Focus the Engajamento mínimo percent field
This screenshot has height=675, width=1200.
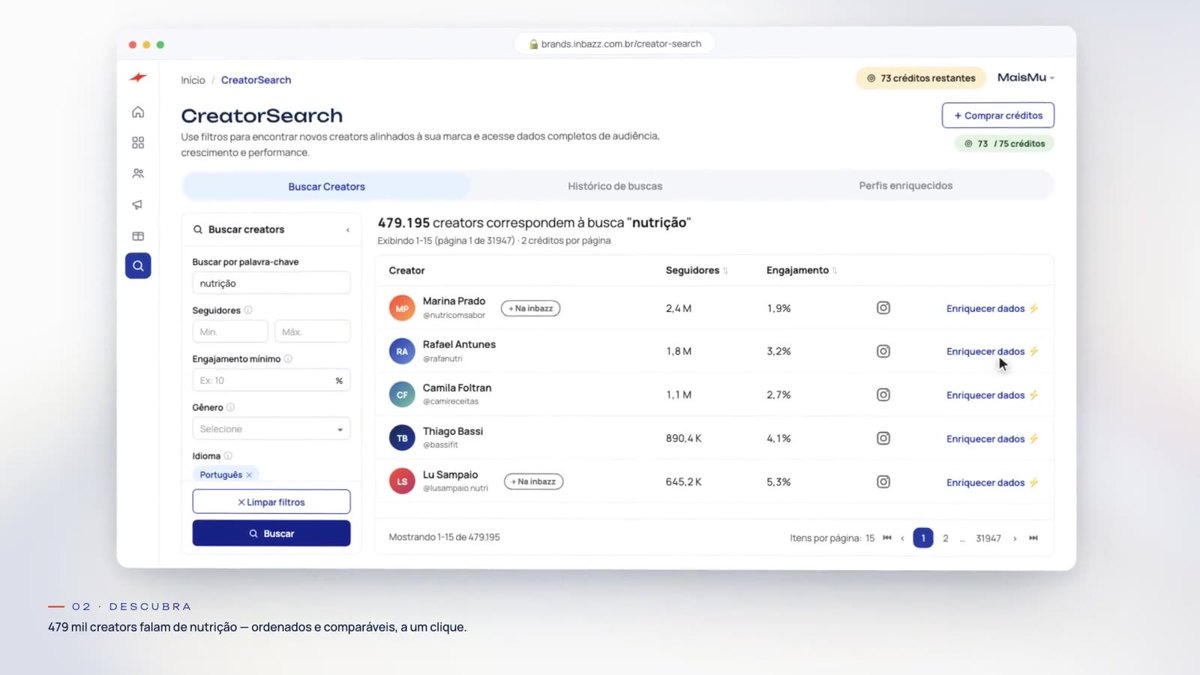pyautogui.click(x=271, y=380)
